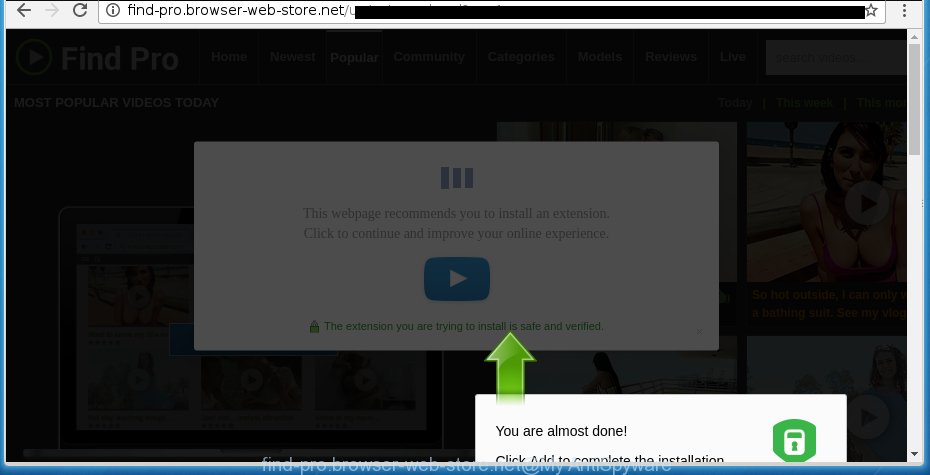Close the extension dialog with small x
This screenshot has width=930, height=475.
(x=700, y=332)
